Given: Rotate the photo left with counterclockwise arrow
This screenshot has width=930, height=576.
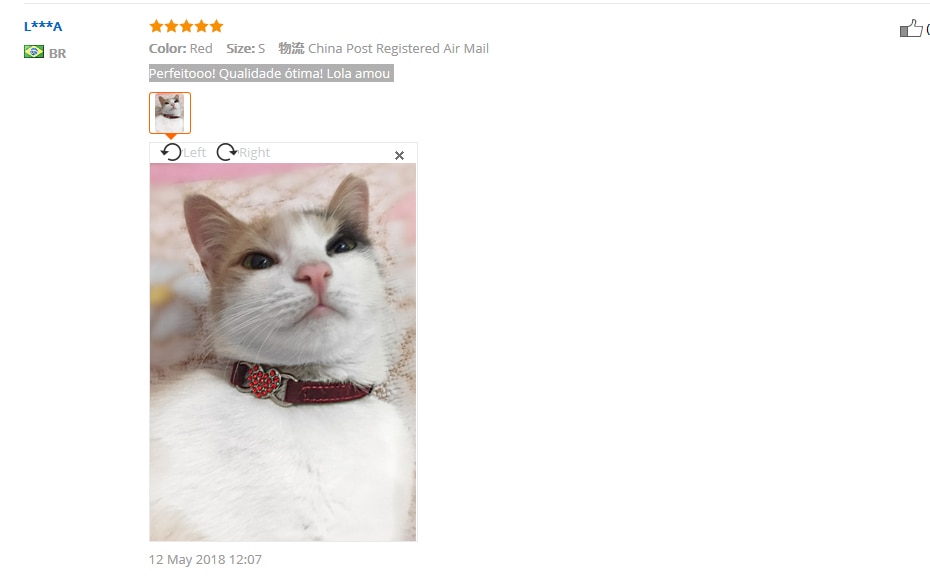Looking at the screenshot, I should click(x=171, y=152).
